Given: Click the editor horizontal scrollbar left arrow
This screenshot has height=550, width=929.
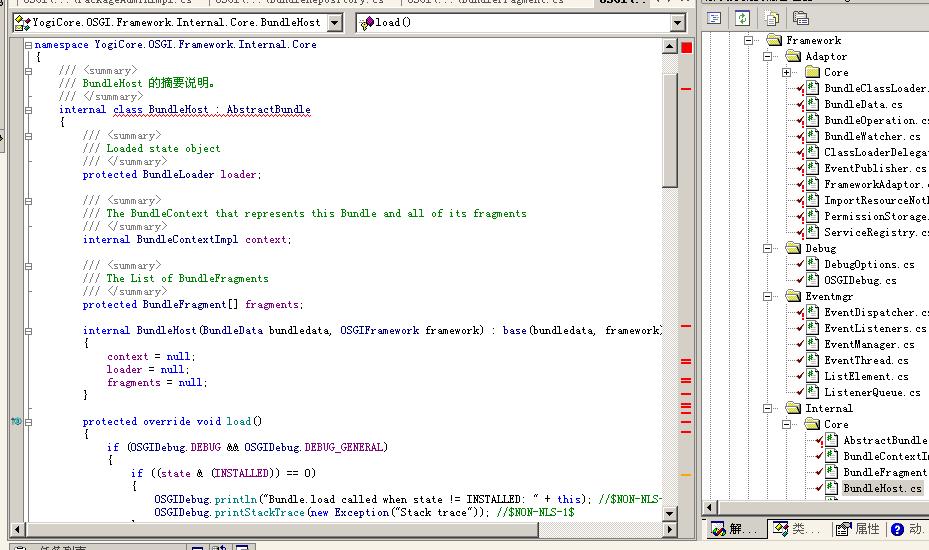Looking at the screenshot, I should pos(18,529).
